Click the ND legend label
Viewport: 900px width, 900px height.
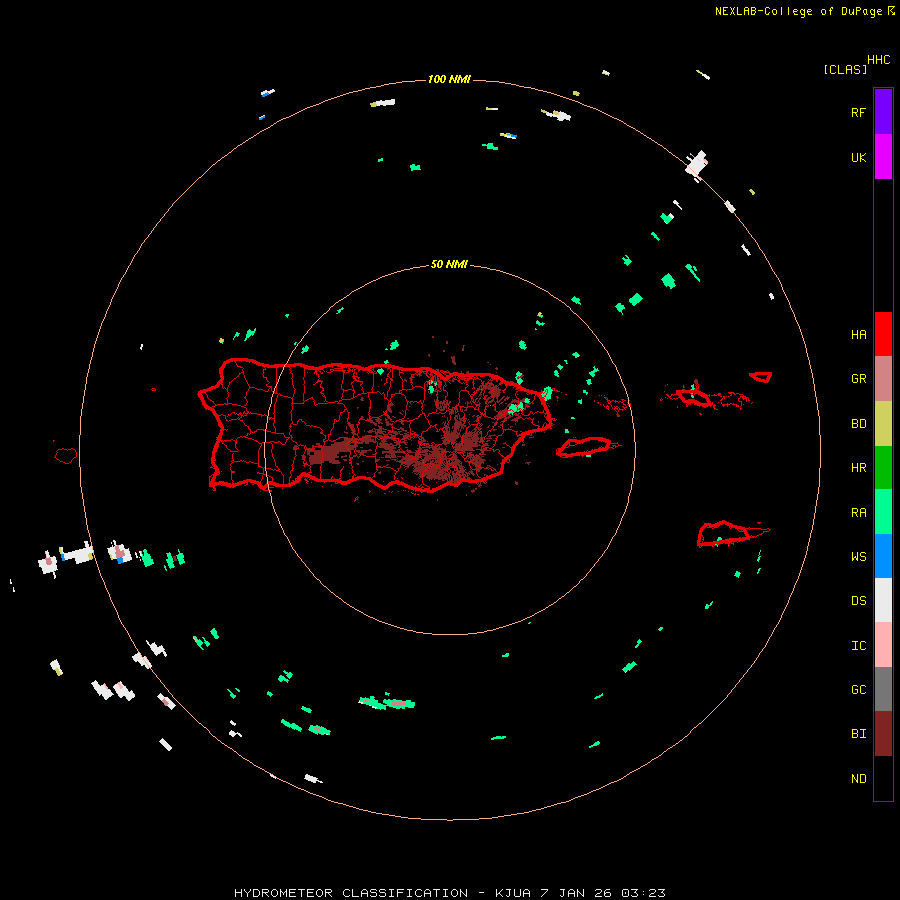click(x=858, y=779)
